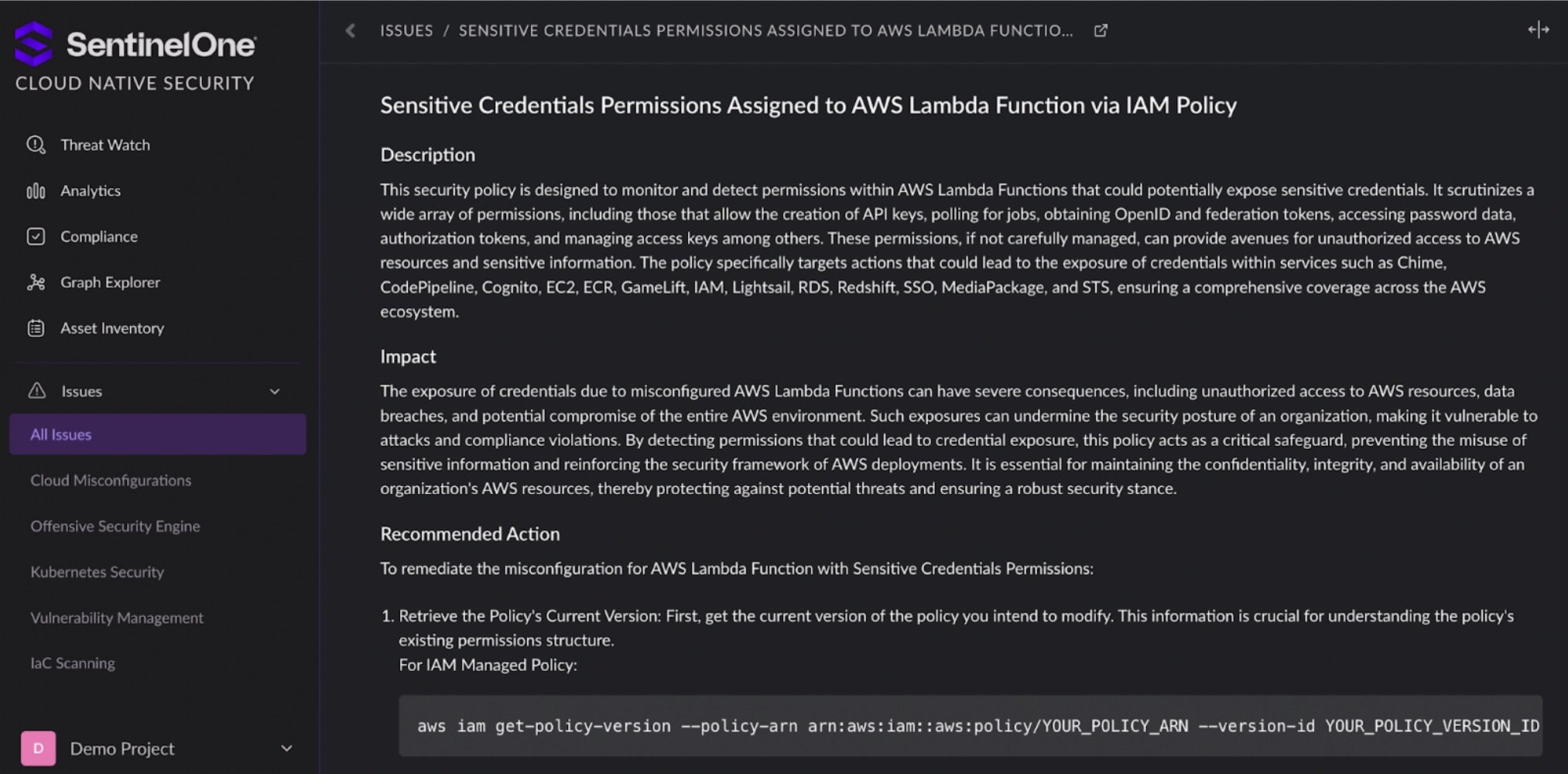Click the Analytics bar chart icon
1568x774 pixels.
tap(36, 191)
